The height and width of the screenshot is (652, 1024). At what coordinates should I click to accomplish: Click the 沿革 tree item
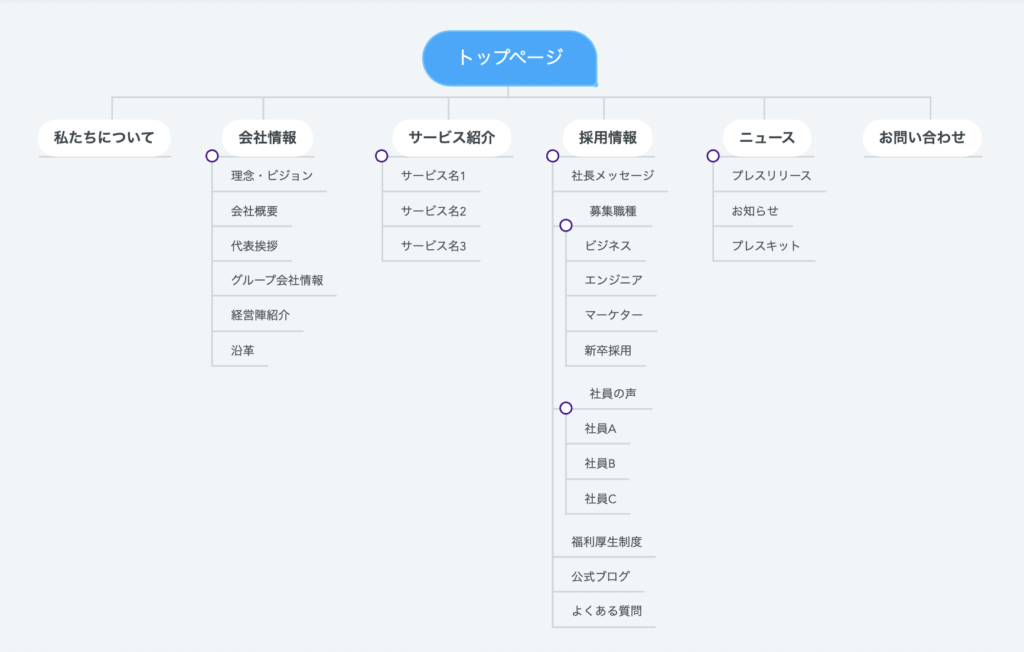tap(243, 351)
